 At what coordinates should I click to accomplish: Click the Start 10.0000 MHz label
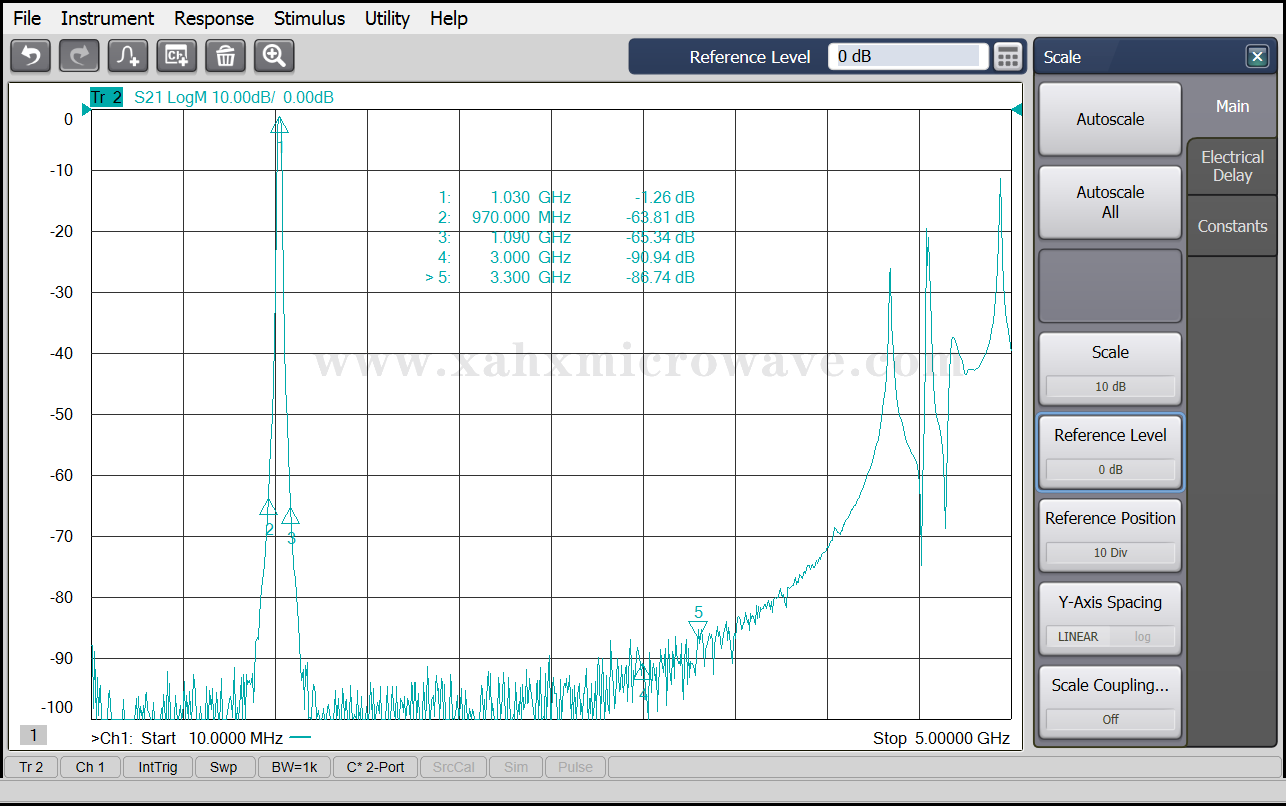pyautogui.click(x=212, y=738)
